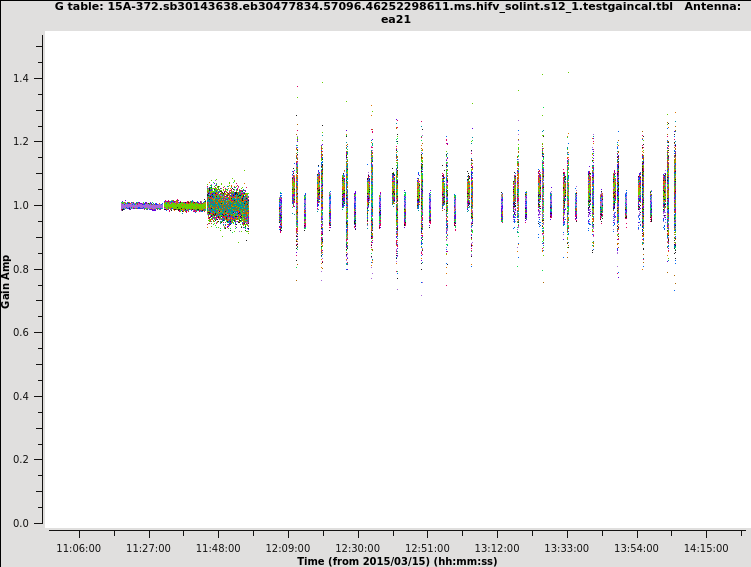
Task: Select the 11:06:00 time tick label
Action: (79, 548)
